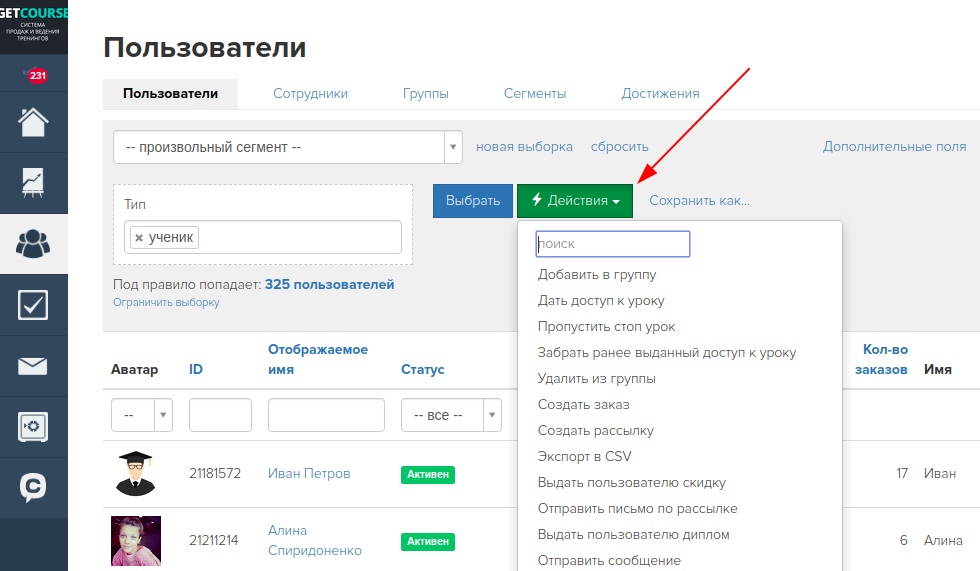Choose 'Удалить из группы' action
The image size is (980, 571).
596,379
